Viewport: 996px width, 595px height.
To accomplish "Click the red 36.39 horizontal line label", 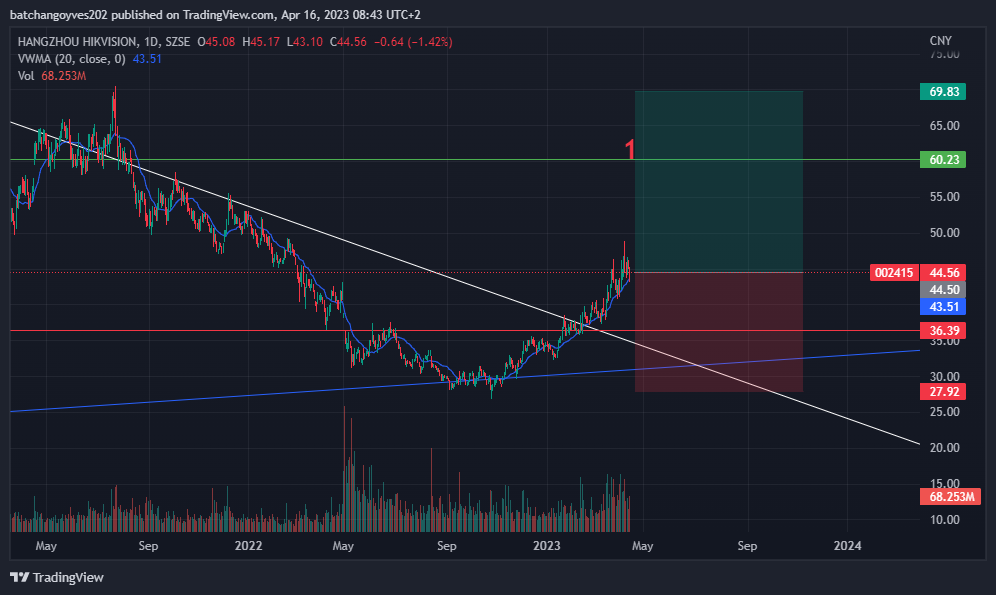I will 943,330.
